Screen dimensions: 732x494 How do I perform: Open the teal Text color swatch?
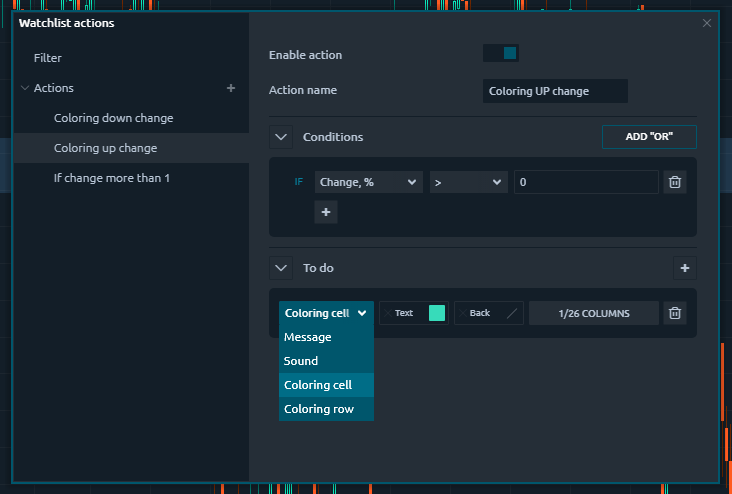point(436,313)
